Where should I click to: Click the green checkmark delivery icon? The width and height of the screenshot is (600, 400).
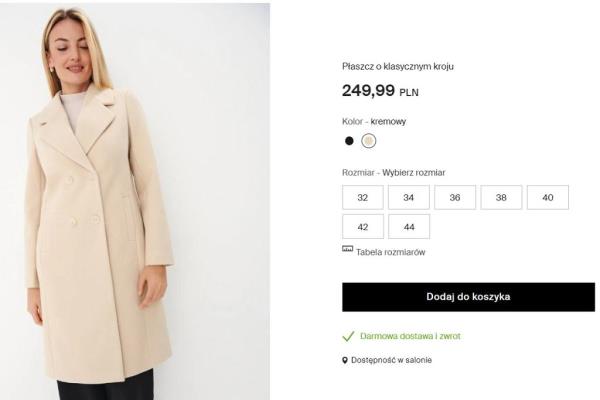point(348,336)
